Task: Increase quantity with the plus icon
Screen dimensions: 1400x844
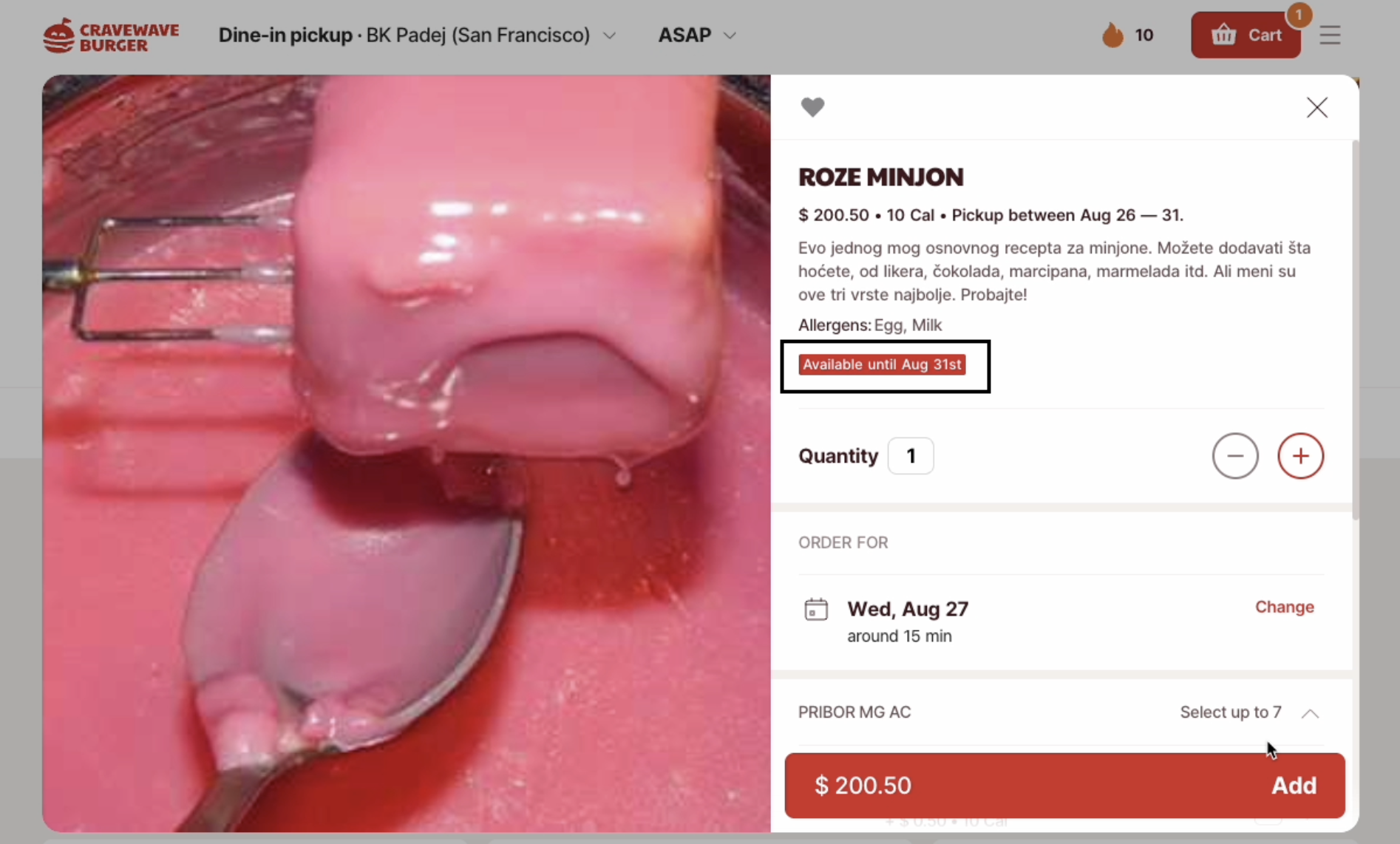Action: coord(1300,456)
